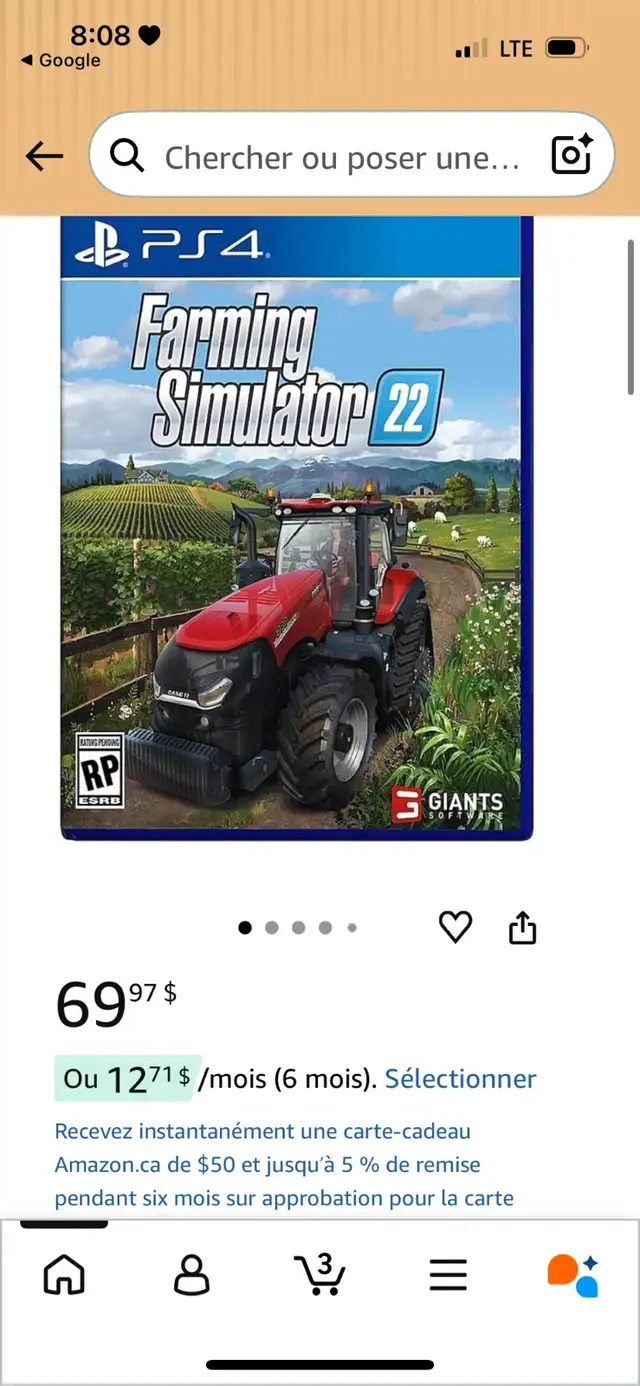
Task: Launch the Rufus AI assistant icon
Action: 573,1275
